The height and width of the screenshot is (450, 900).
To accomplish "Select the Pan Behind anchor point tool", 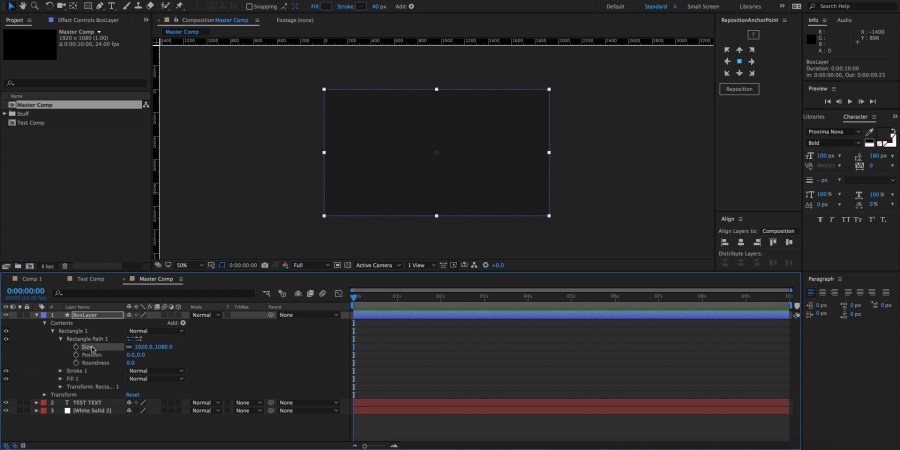I will tap(73, 6).
